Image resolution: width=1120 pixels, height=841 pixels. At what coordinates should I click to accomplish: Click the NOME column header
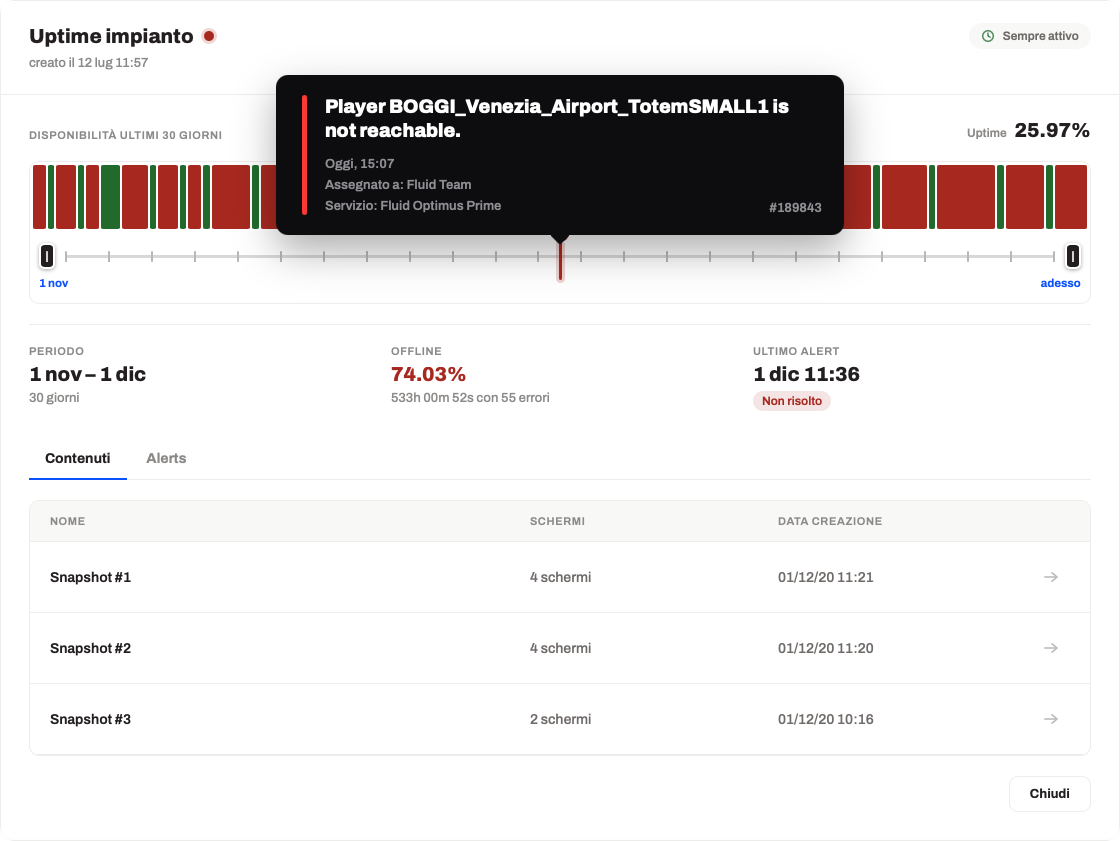[67, 521]
